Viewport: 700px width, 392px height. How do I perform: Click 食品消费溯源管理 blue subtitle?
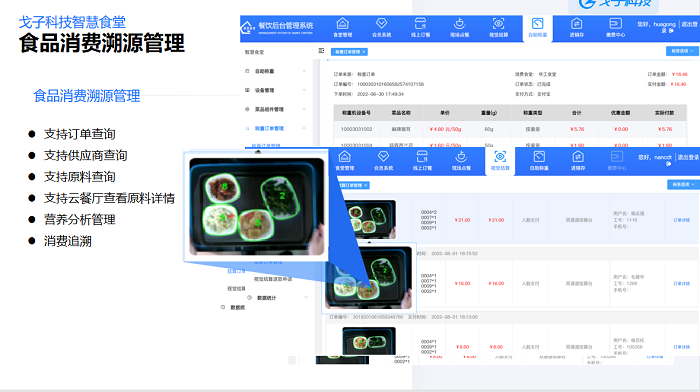87,96
